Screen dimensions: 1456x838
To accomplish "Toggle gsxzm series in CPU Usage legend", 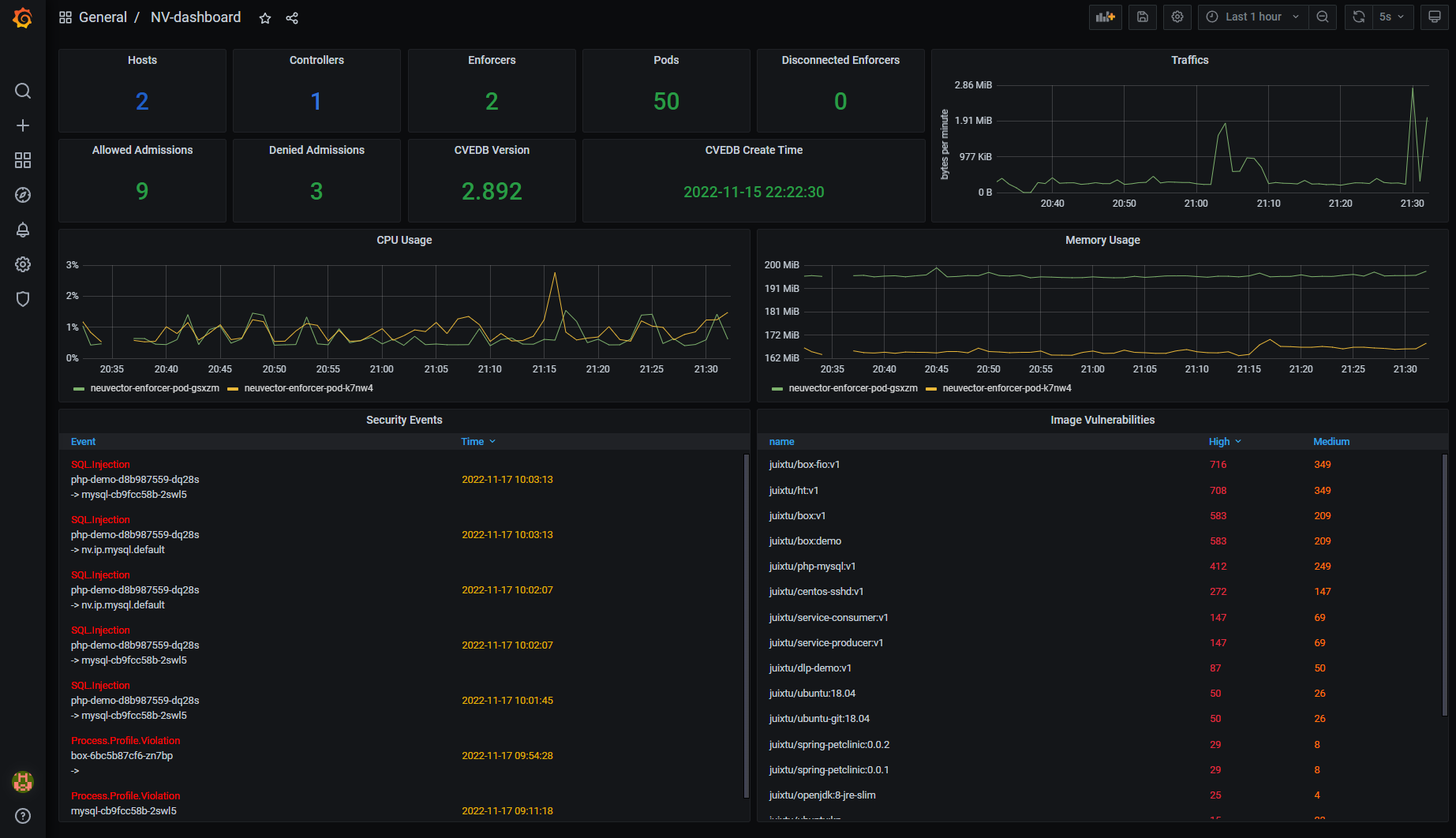I will click(155, 388).
